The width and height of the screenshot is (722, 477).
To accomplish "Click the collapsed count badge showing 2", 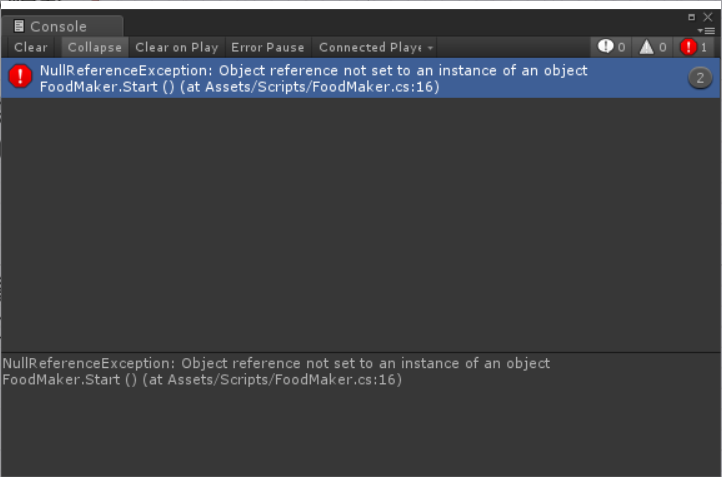I will pos(700,77).
